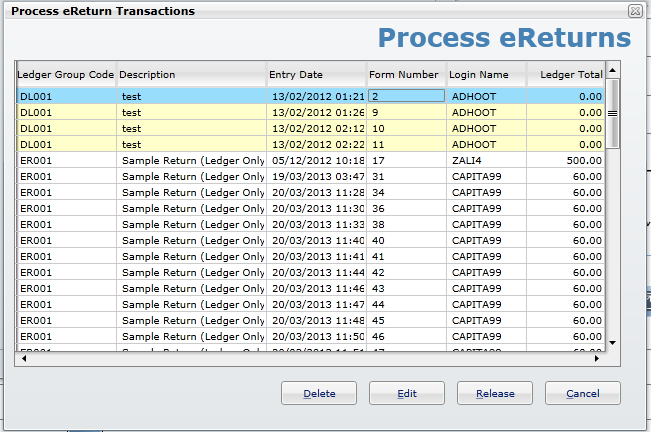
Task: Click 0.00 total in form 11 row
Action: (565, 144)
